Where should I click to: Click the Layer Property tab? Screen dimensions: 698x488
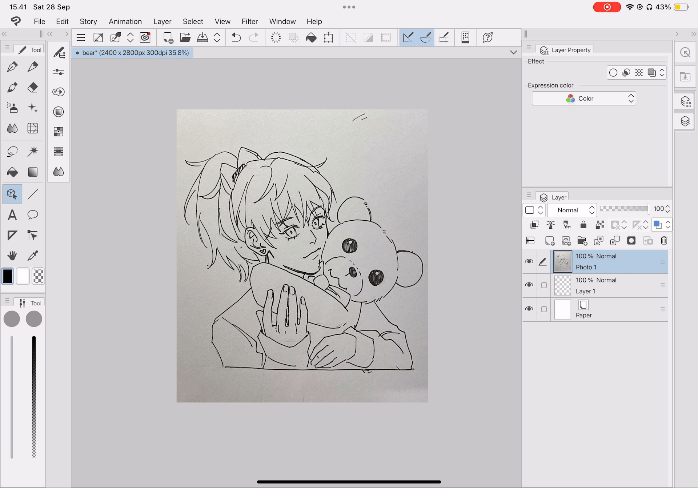point(565,50)
